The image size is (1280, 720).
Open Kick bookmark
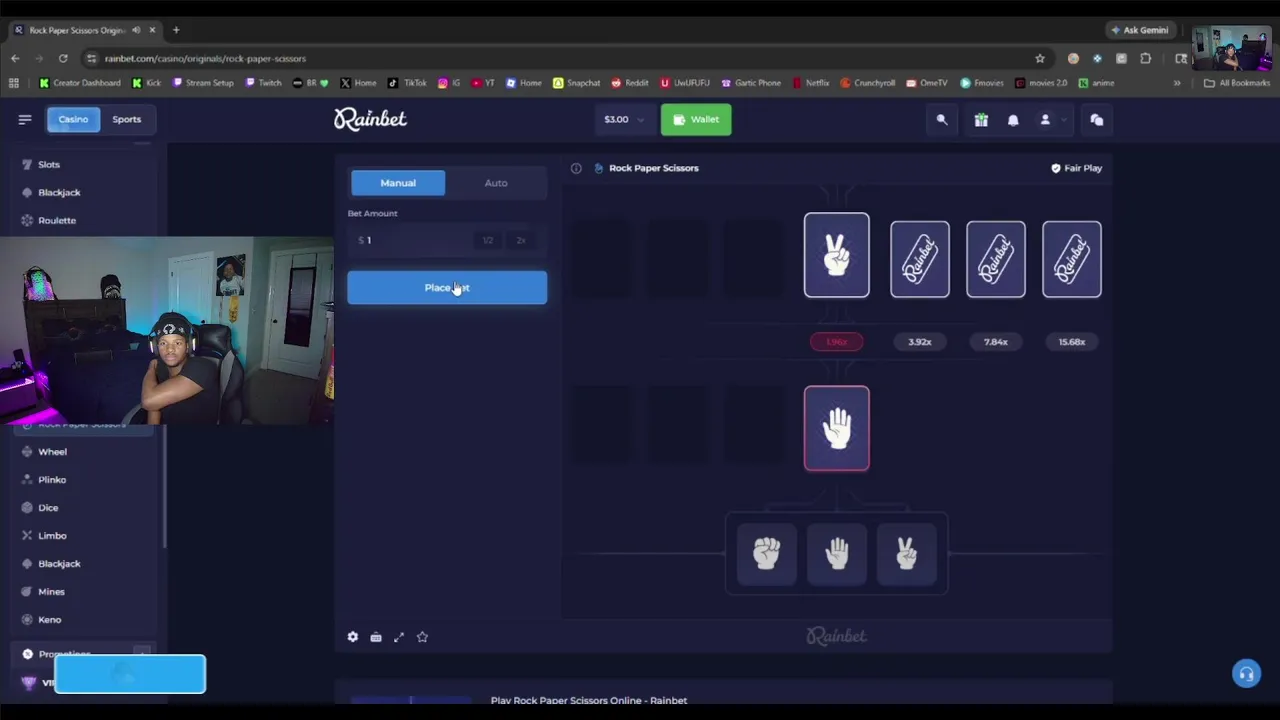click(x=146, y=83)
